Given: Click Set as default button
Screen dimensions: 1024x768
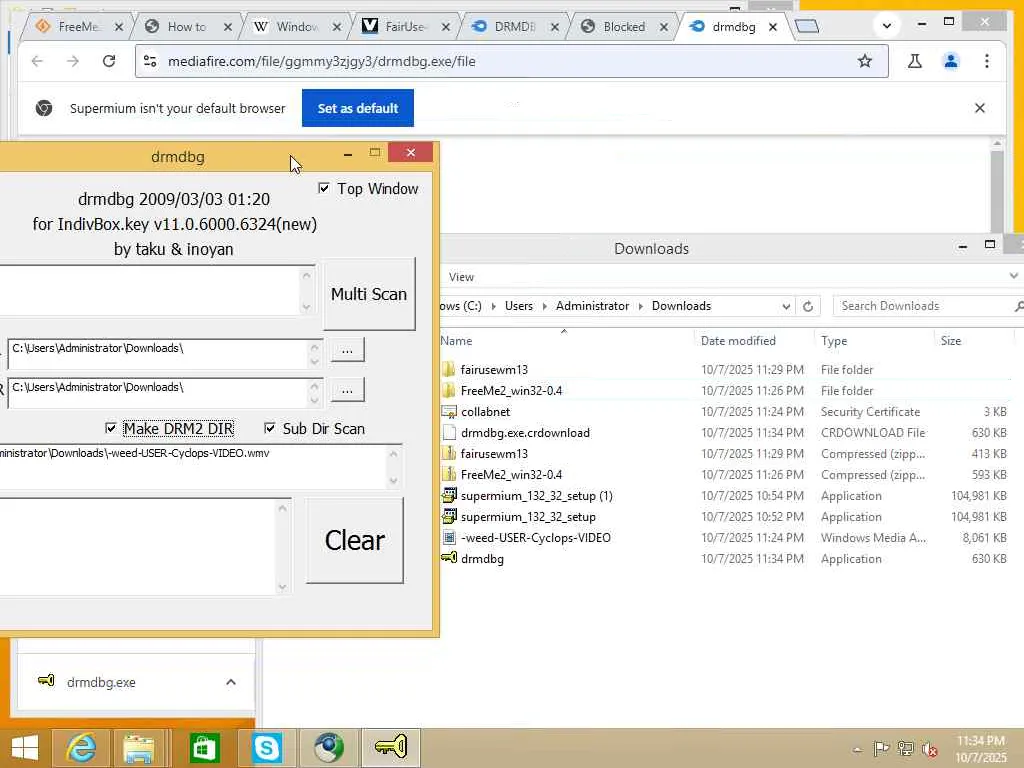Looking at the screenshot, I should (358, 108).
